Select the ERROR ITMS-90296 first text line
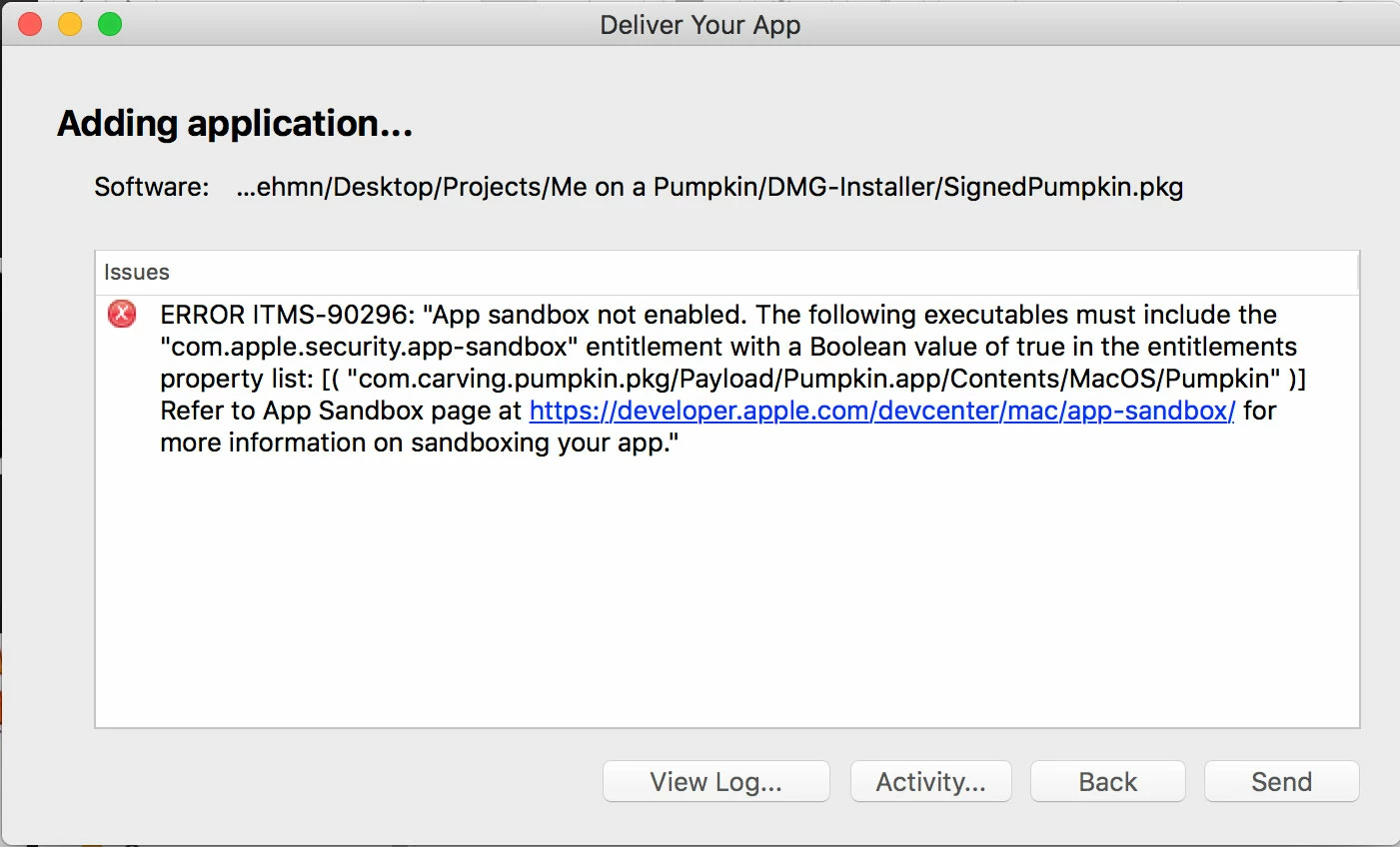Image resolution: width=1400 pixels, height=847 pixels. 717,315
